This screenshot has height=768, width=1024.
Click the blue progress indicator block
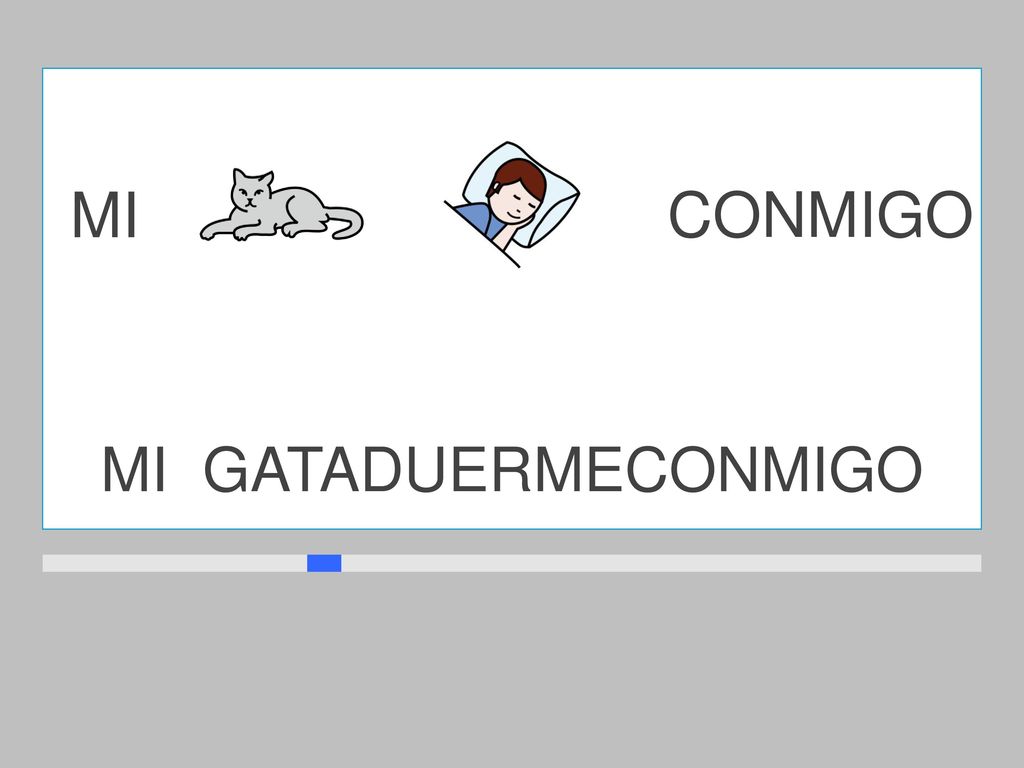tap(324, 563)
